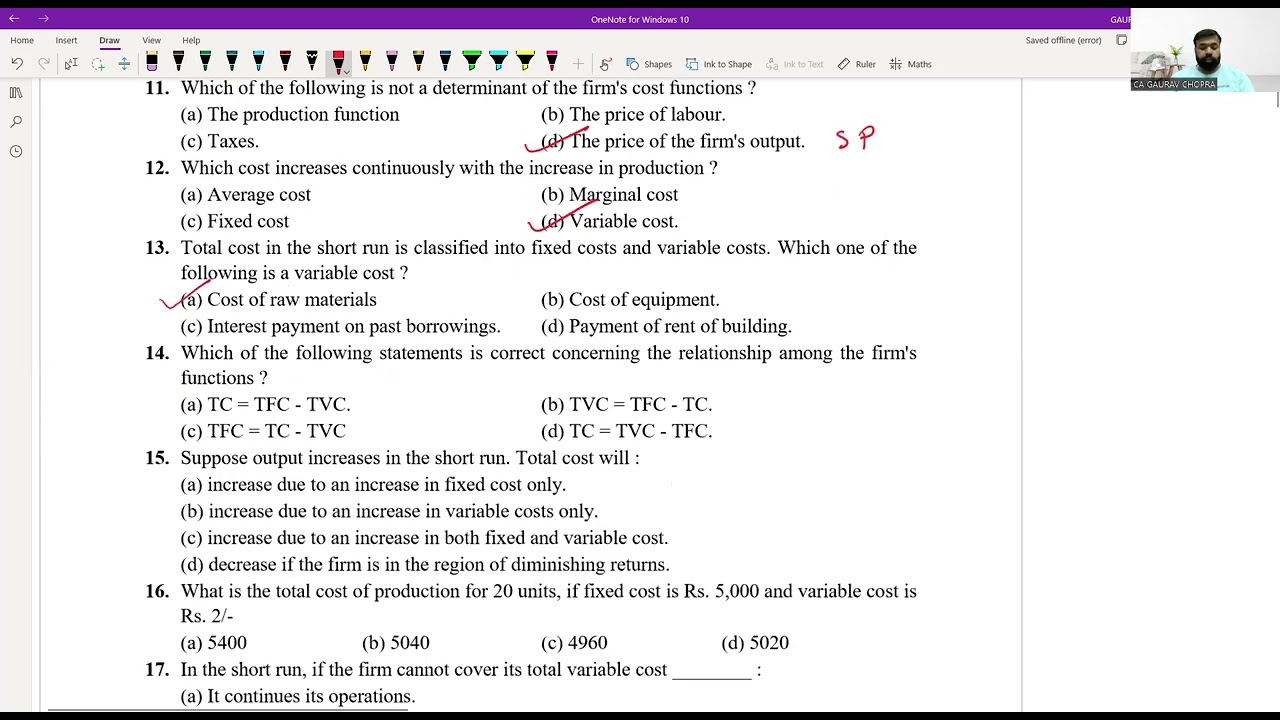This screenshot has width=1280, height=720.
Task: Click the 'Saved offline (error)' status
Action: [x=1063, y=40]
